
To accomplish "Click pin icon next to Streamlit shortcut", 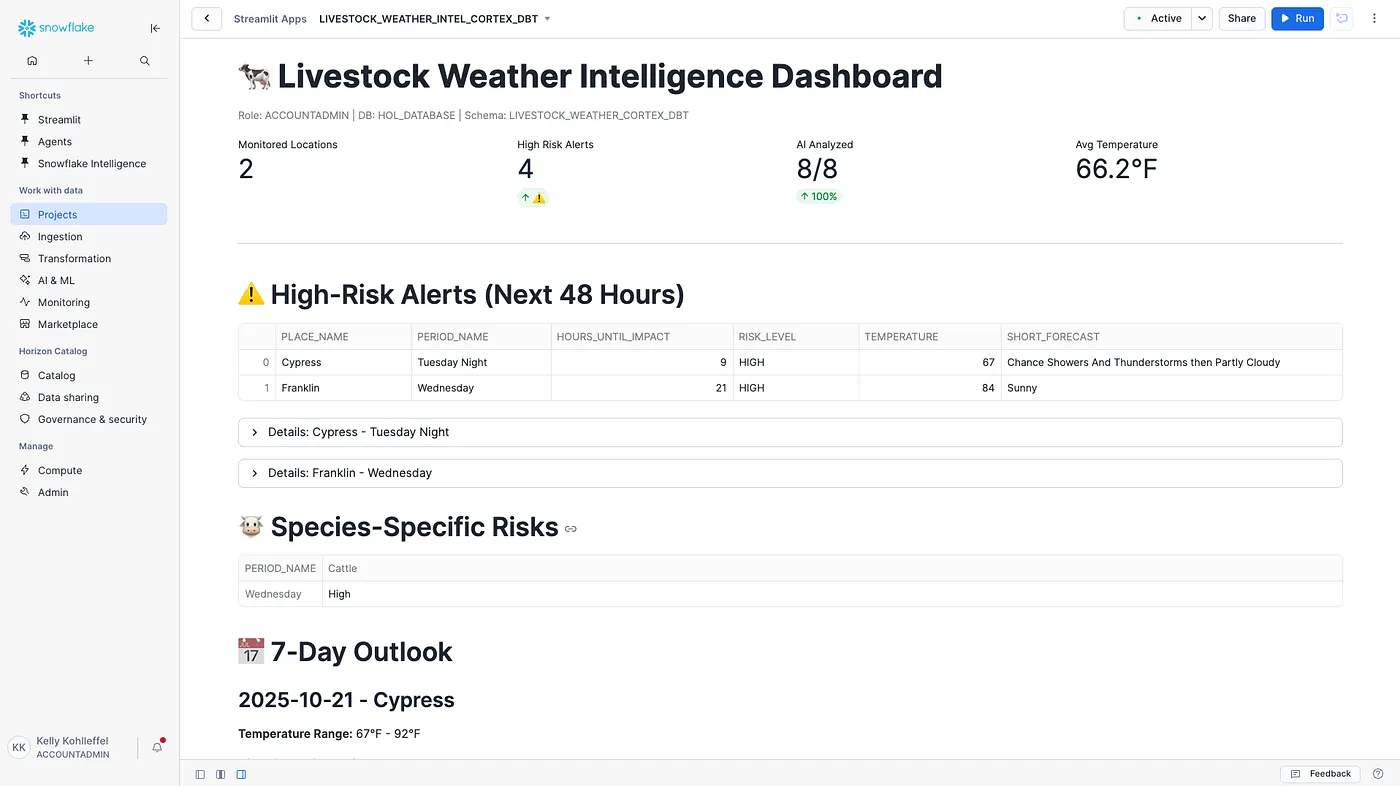I will (x=26, y=119).
